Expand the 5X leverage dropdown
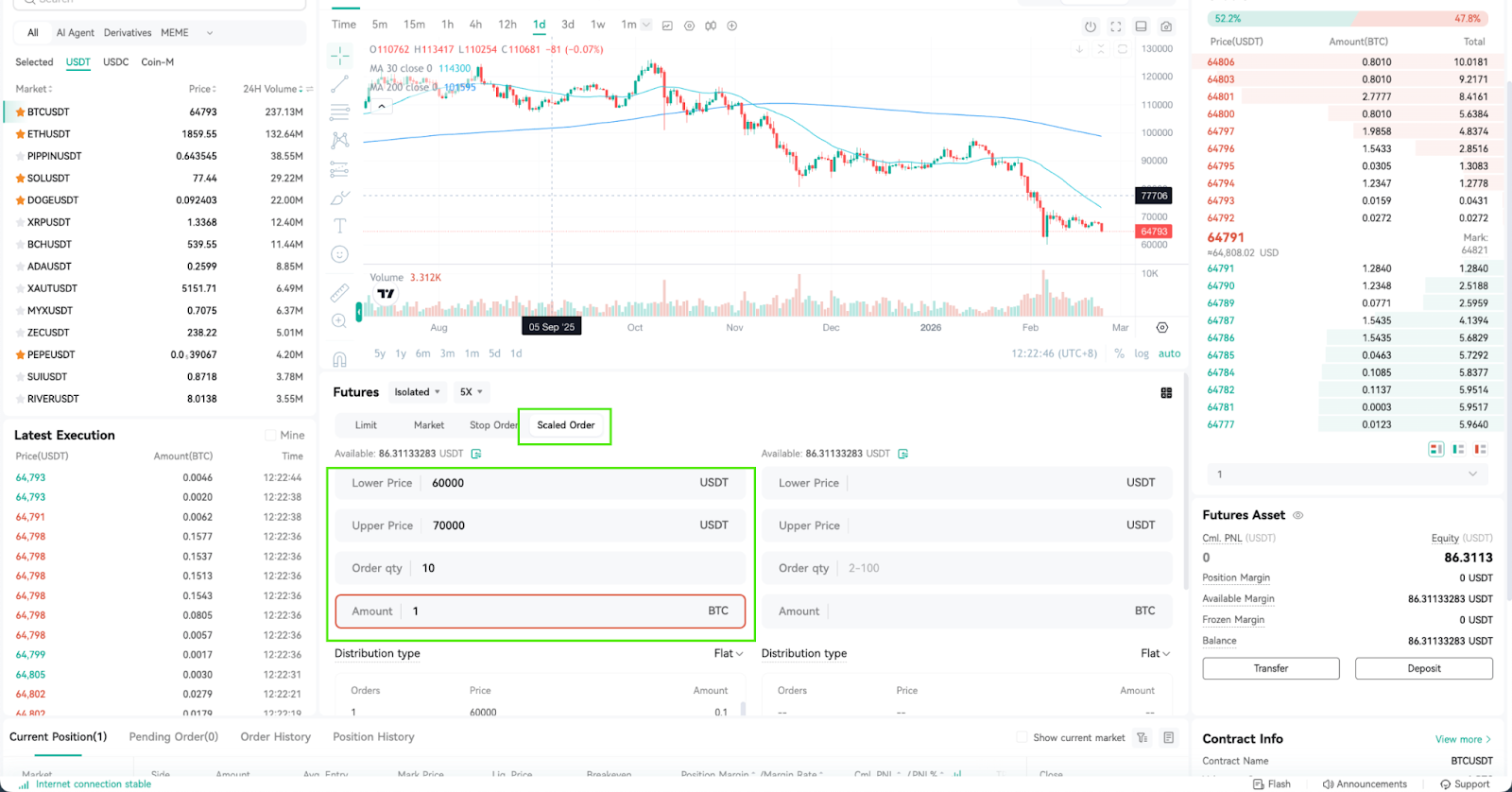 click(471, 392)
